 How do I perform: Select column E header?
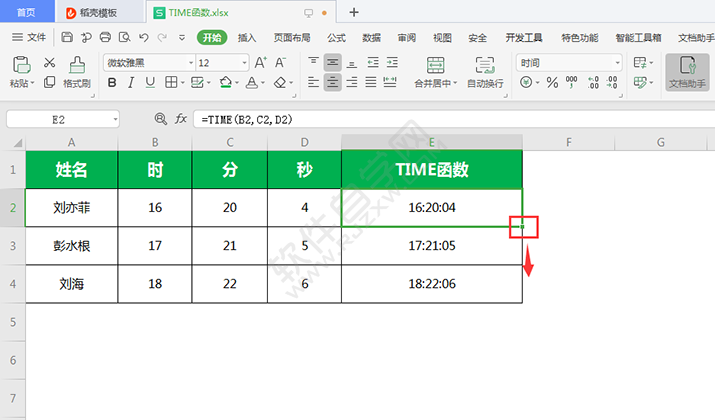click(x=432, y=142)
